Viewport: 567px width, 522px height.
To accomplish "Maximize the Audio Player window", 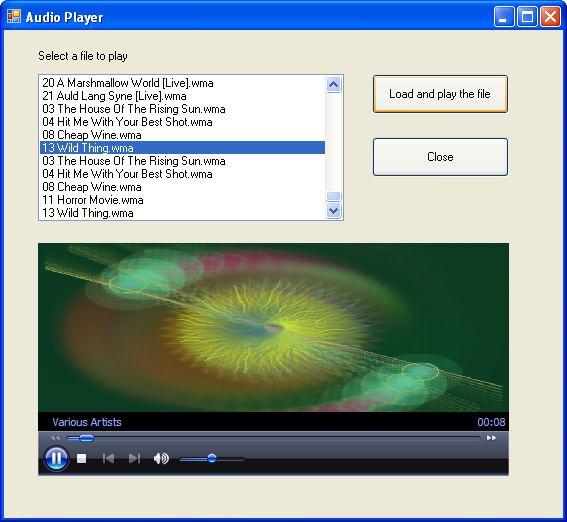I will tap(527, 17).
